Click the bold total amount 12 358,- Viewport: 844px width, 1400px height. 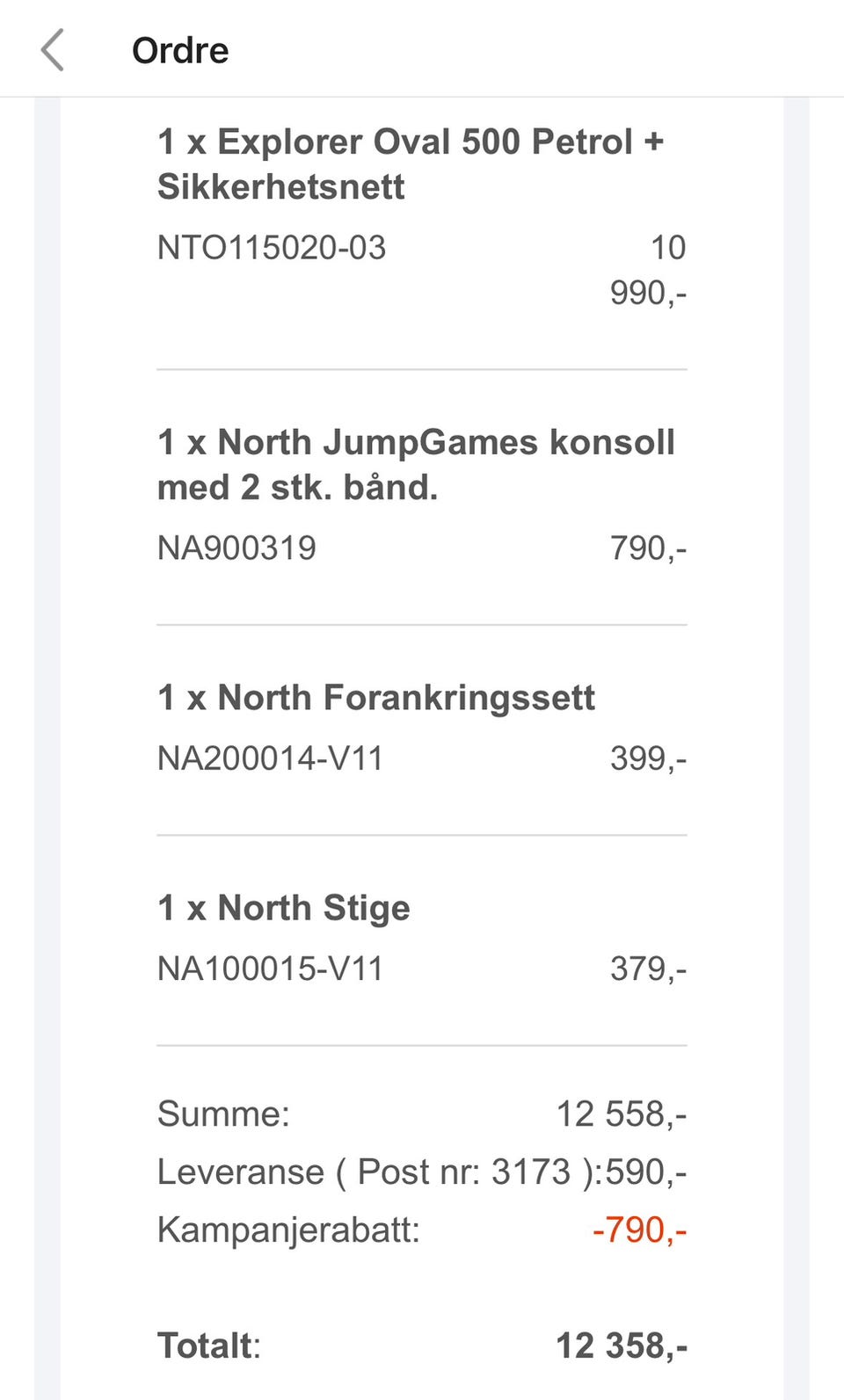click(621, 1346)
